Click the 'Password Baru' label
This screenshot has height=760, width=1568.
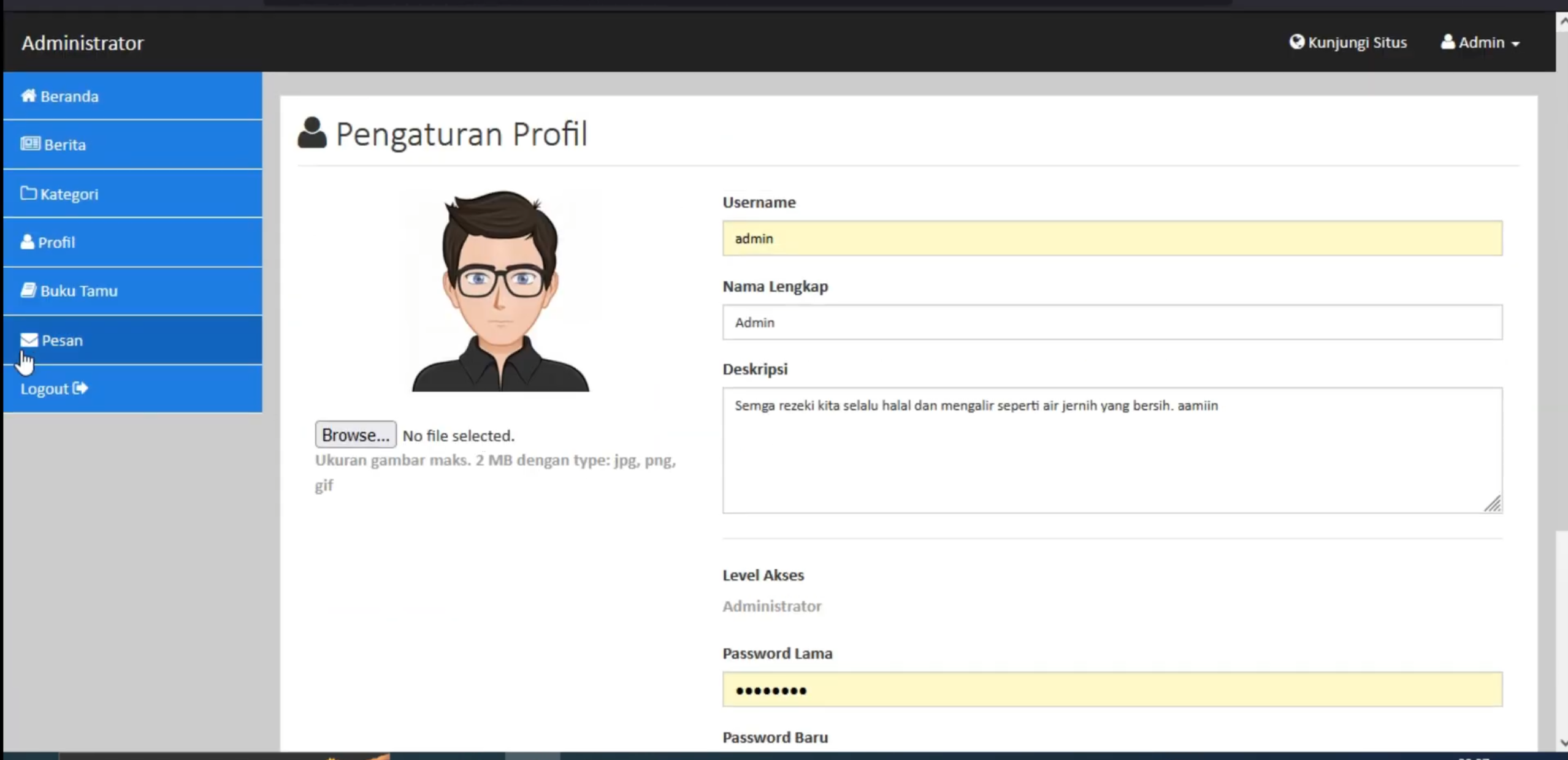coord(775,737)
